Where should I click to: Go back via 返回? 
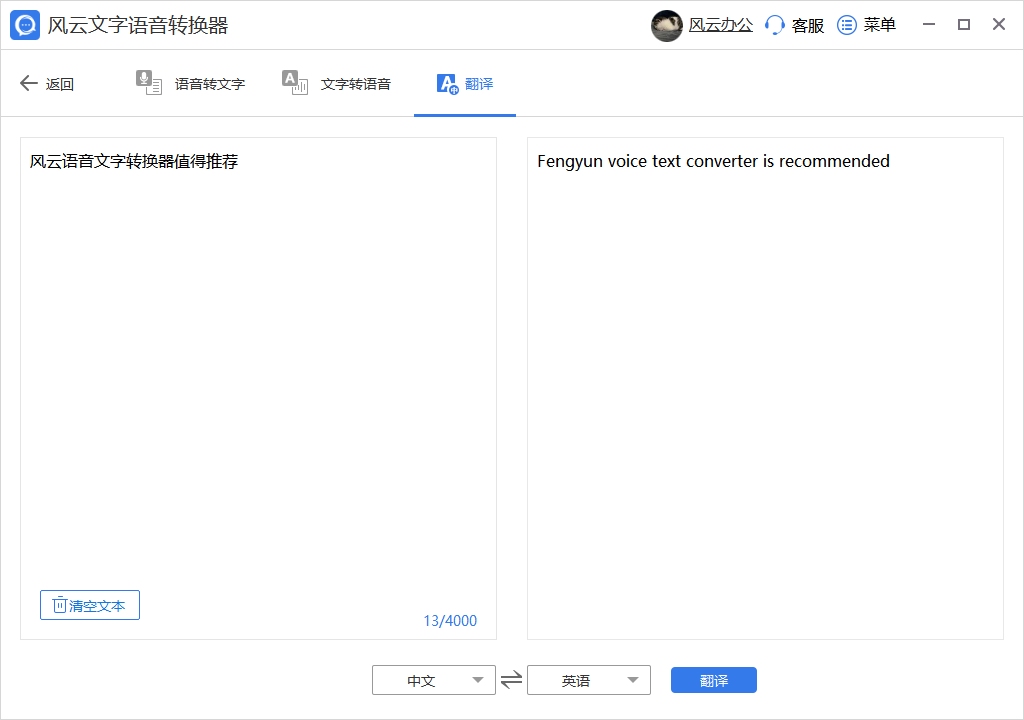[59, 84]
